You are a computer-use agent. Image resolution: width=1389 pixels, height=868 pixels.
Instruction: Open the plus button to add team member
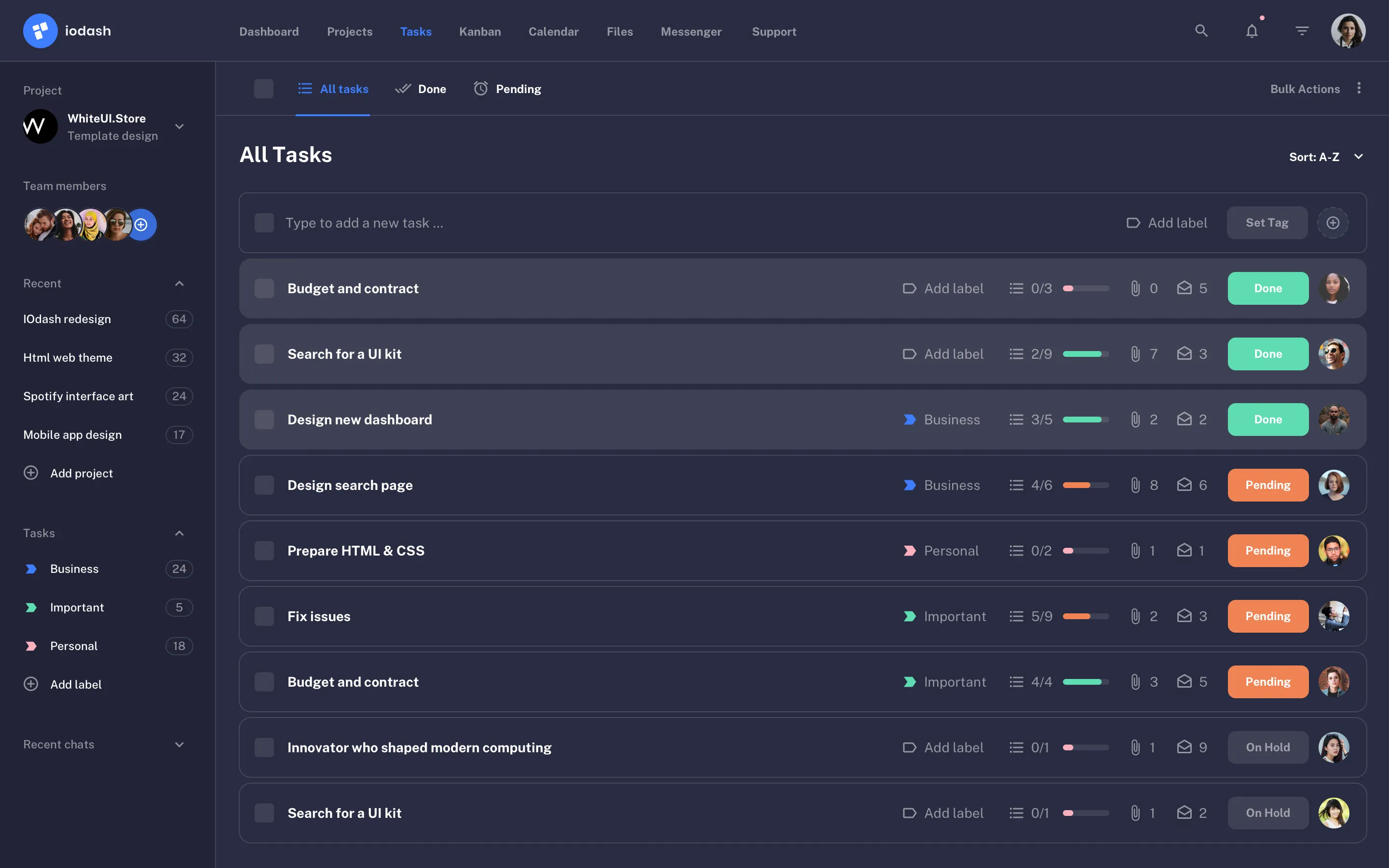tap(141, 224)
